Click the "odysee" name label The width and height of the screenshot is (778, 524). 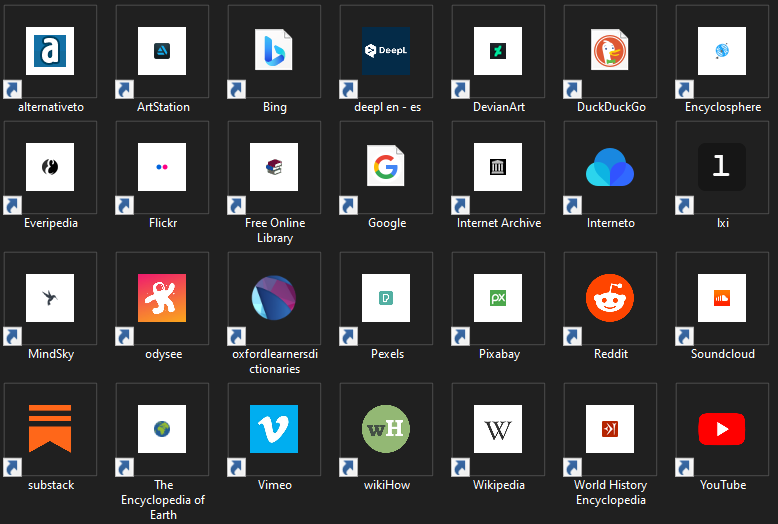(x=163, y=354)
